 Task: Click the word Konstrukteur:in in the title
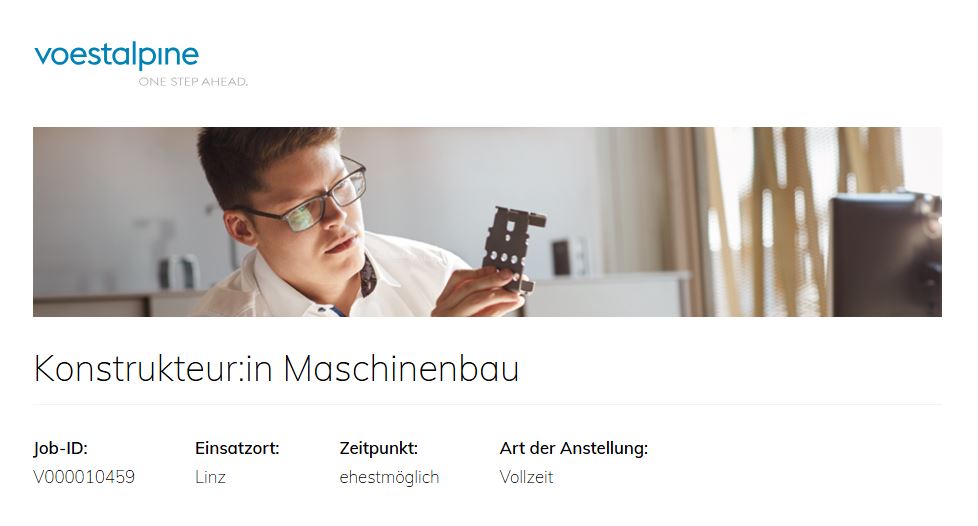(153, 368)
